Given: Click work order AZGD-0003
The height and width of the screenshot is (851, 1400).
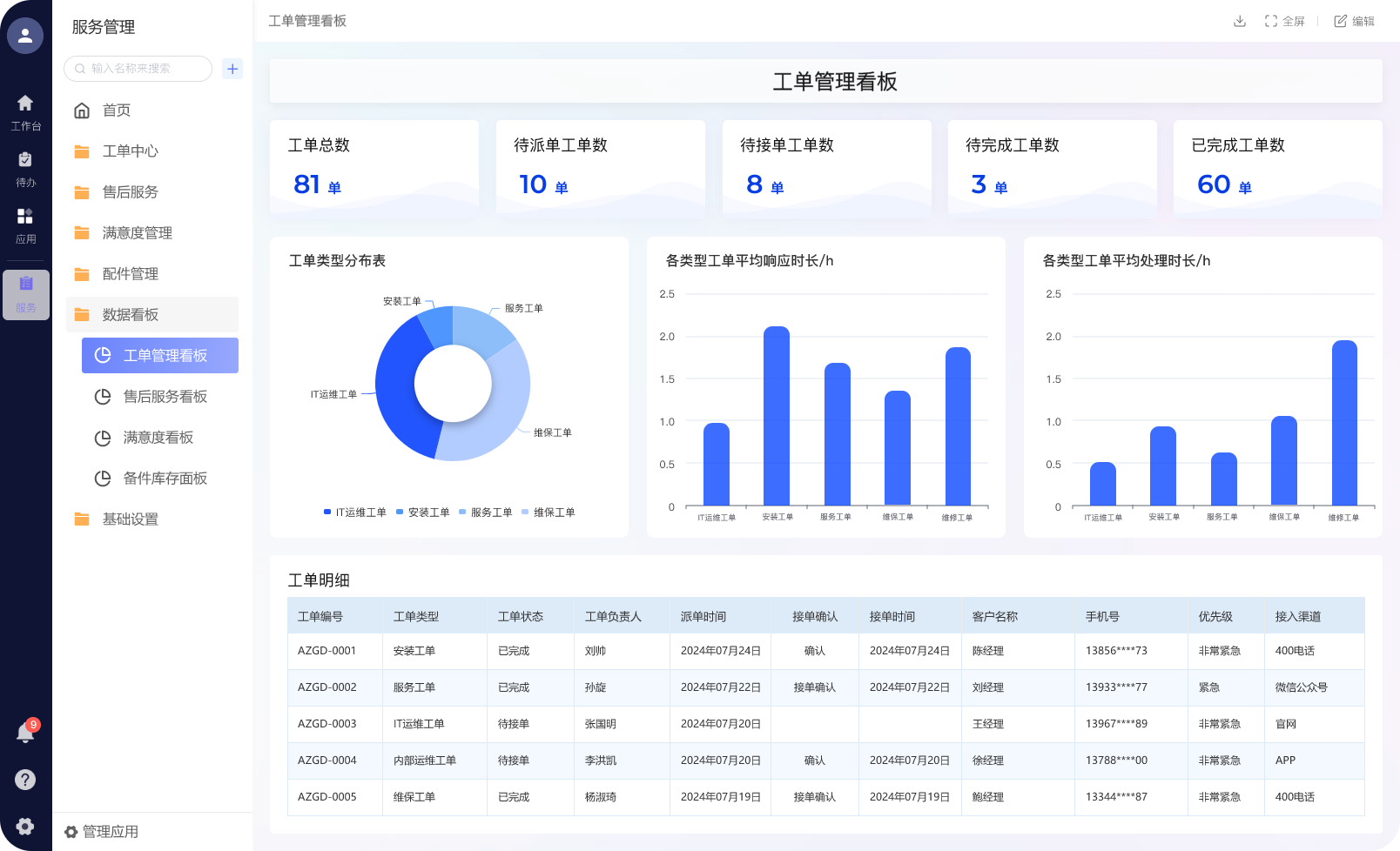Looking at the screenshot, I should pos(326,724).
